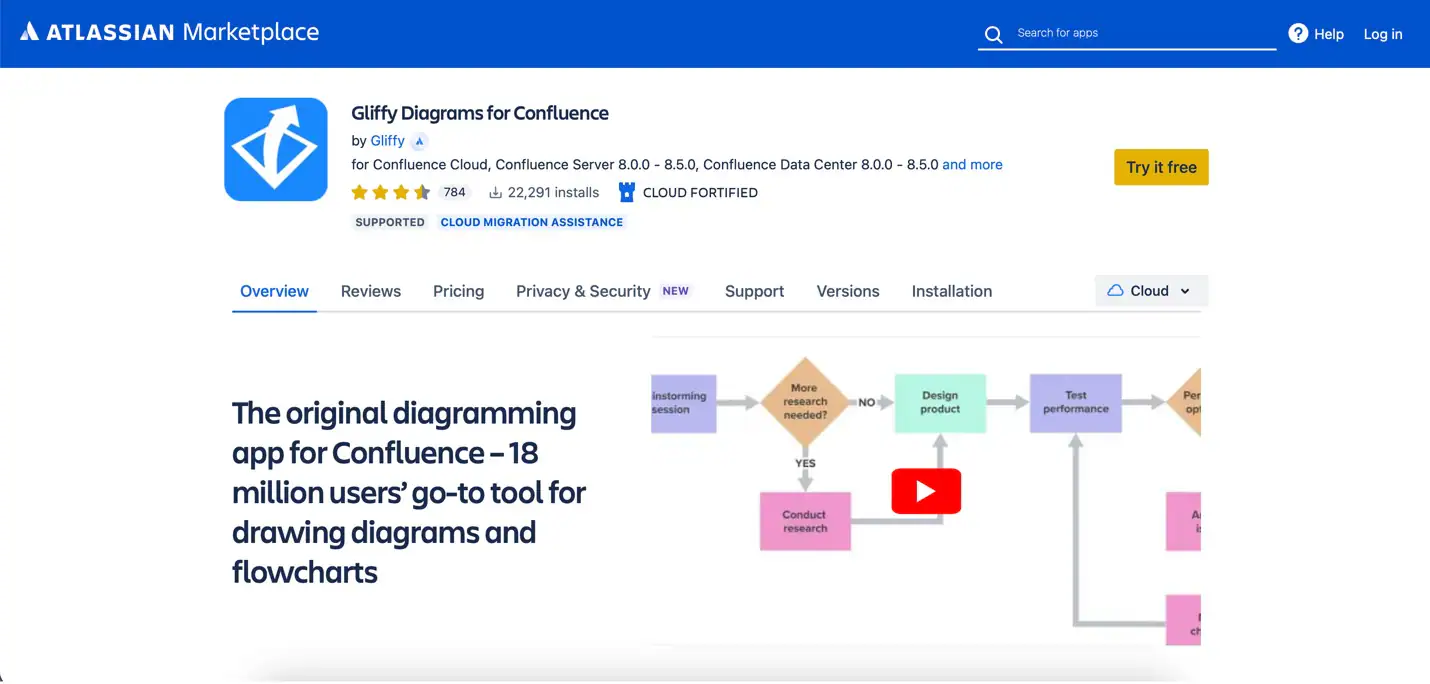
Task: Click the 'original diagramming app' headline
Action: 409,492
